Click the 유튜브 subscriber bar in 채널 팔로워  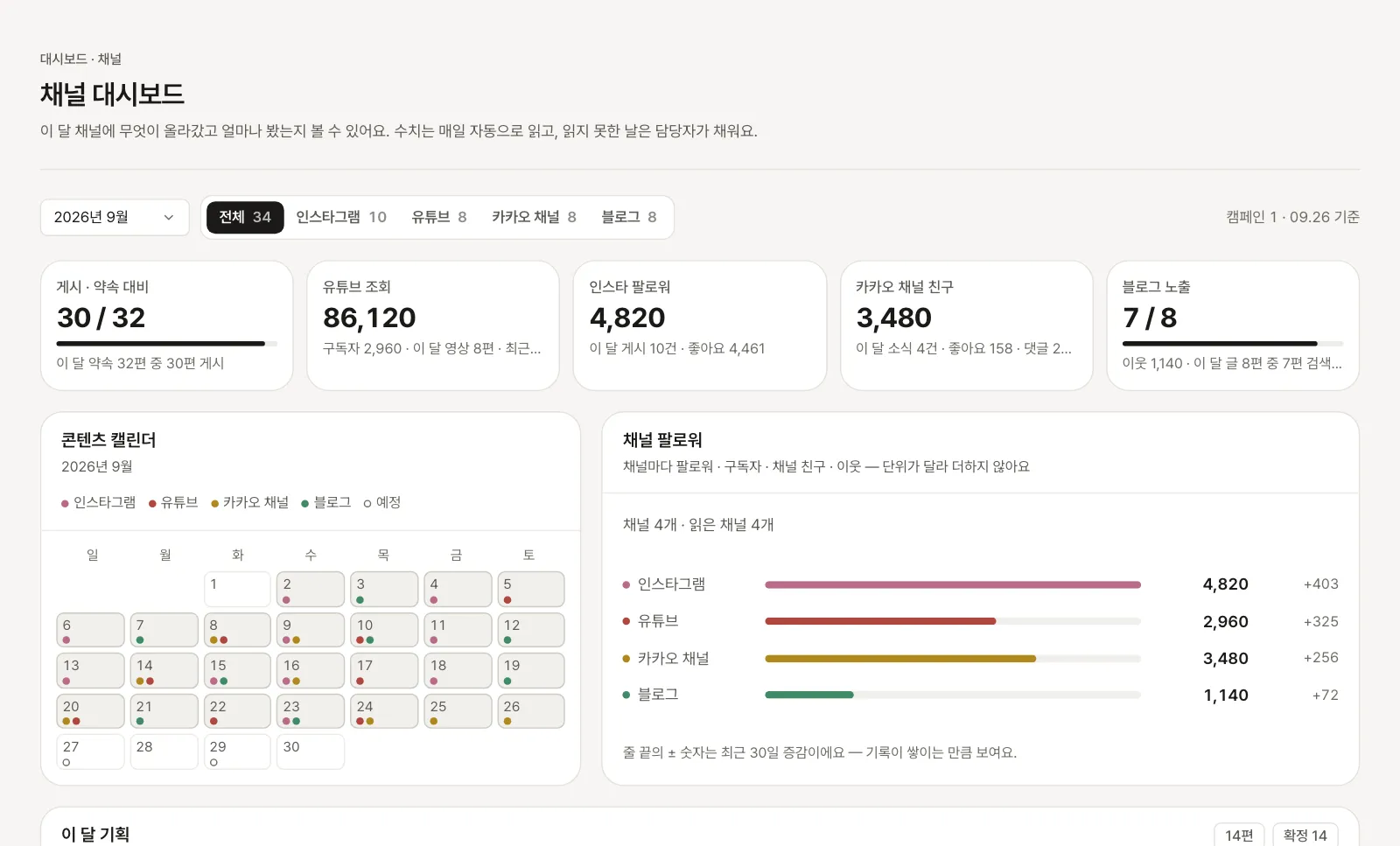coord(953,621)
